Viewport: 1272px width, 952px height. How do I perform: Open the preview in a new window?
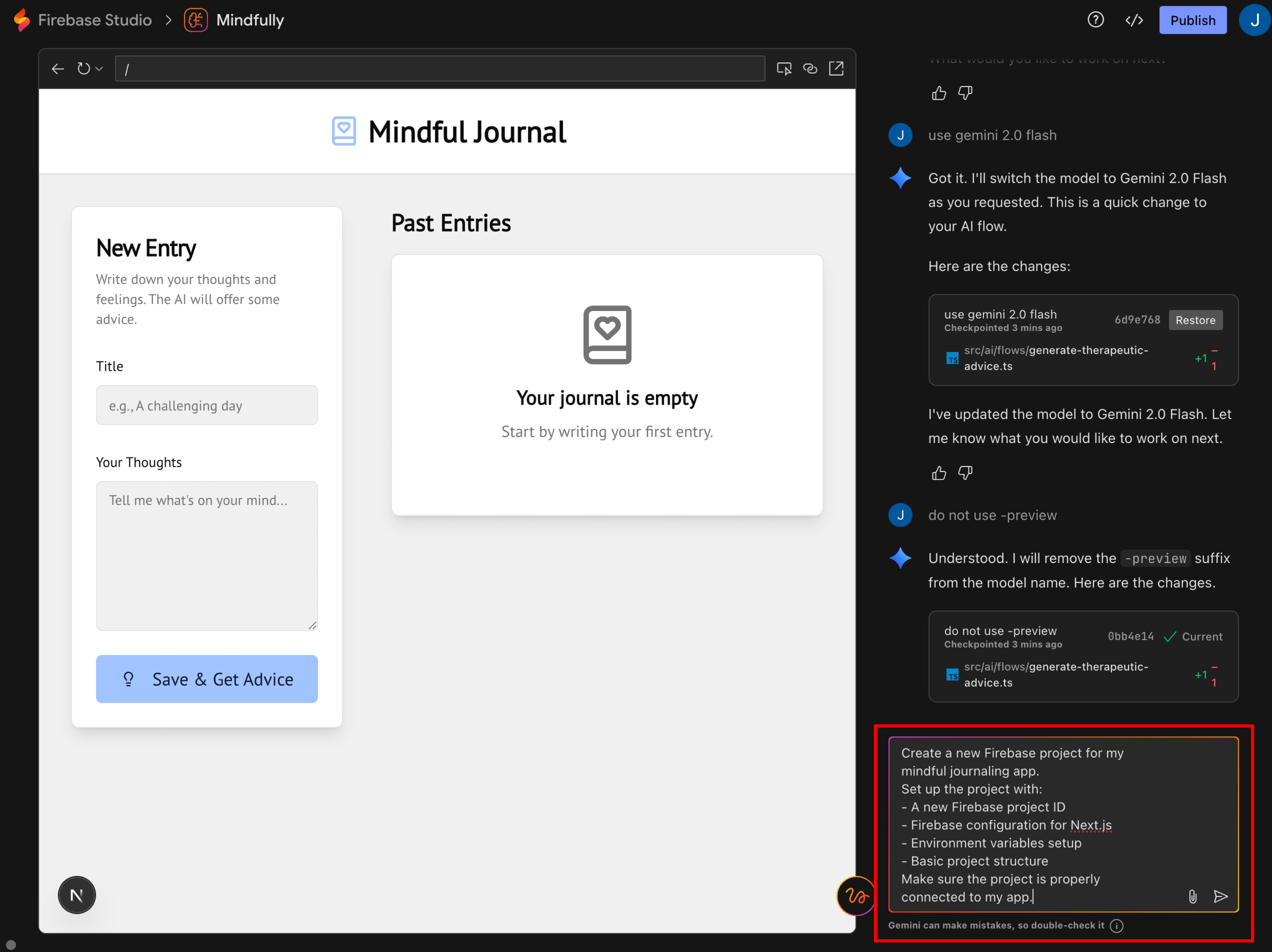tap(837, 68)
